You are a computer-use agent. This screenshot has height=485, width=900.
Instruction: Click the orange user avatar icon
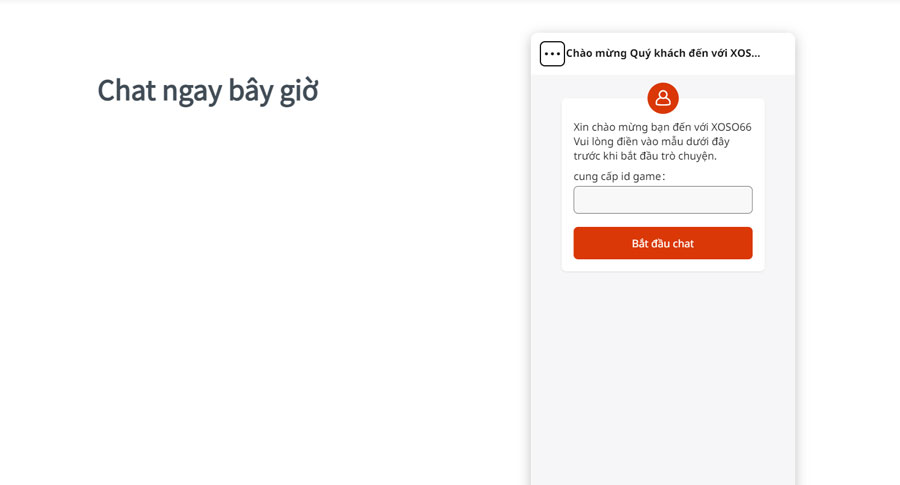pyautogui.click(x=663, y=98)
